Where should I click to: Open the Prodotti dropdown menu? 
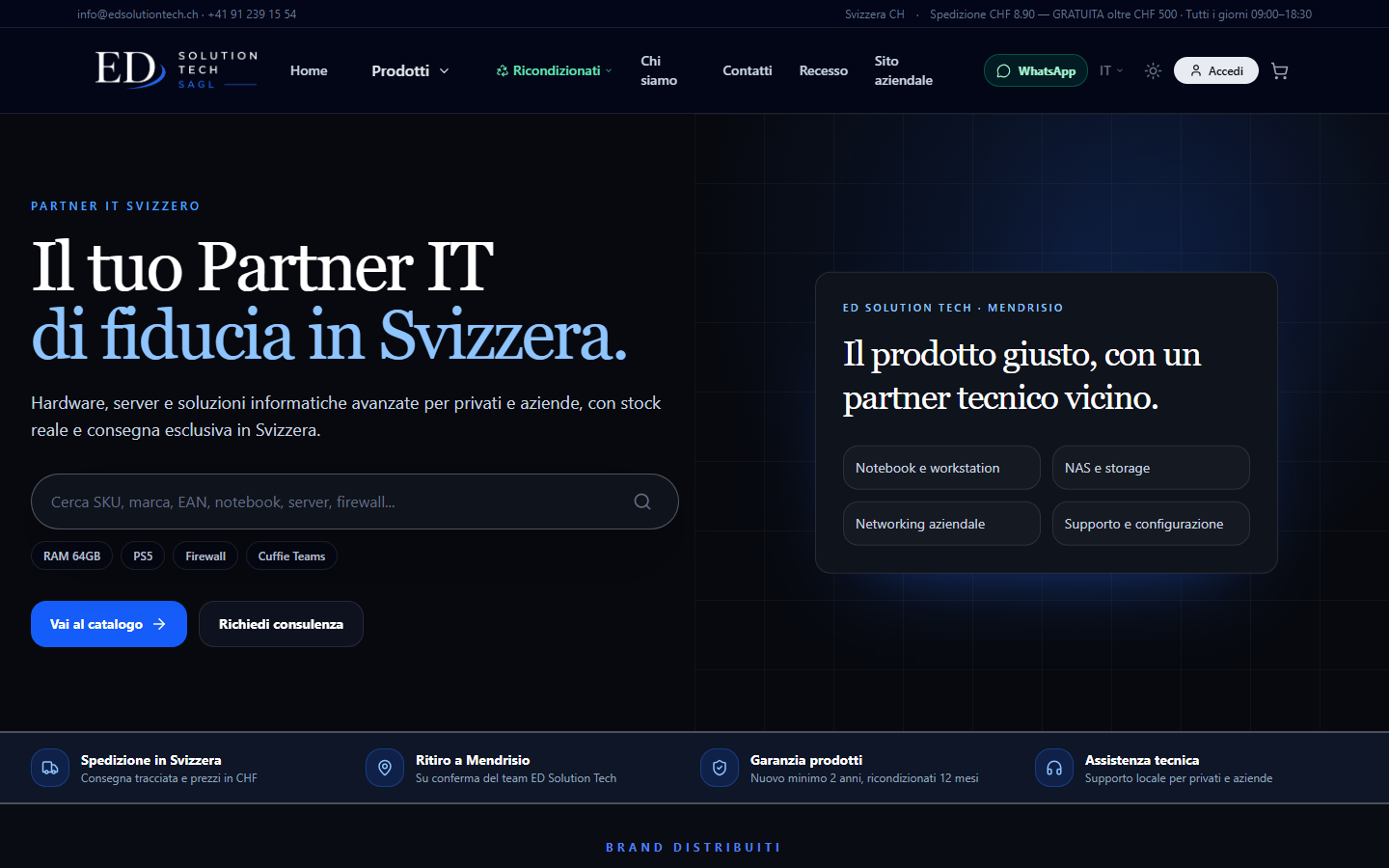pyautogui.click(x=410, y=70)
